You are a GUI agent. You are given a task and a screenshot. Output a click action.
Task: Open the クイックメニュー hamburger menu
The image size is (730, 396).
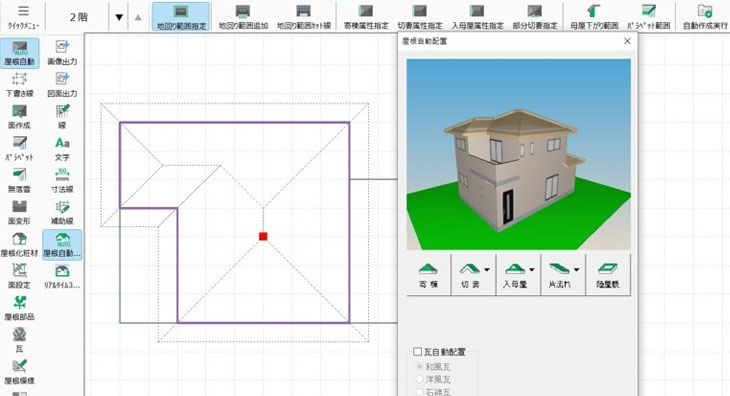23,17
